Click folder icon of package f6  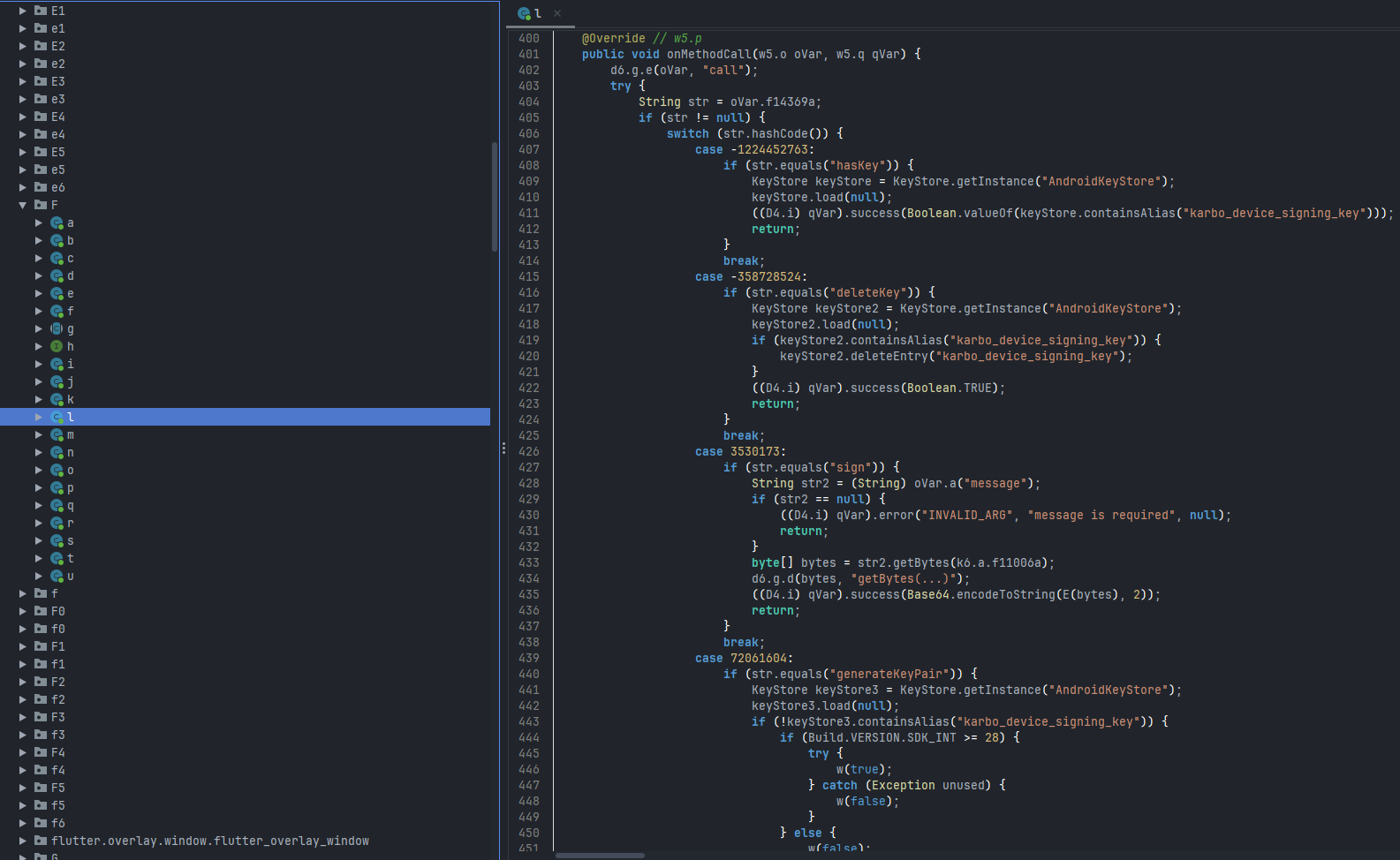pyautogui.click(x=41, y=823)
